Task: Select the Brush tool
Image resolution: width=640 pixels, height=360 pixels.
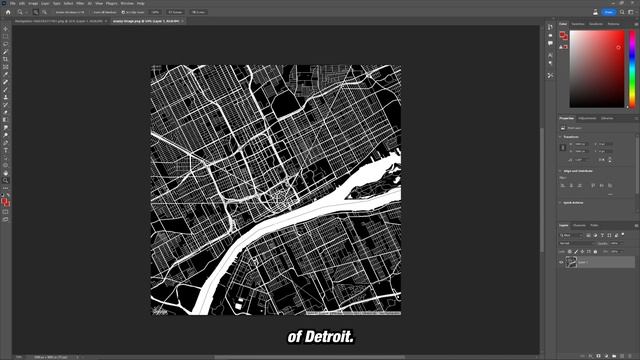Action: coord(5,90)
